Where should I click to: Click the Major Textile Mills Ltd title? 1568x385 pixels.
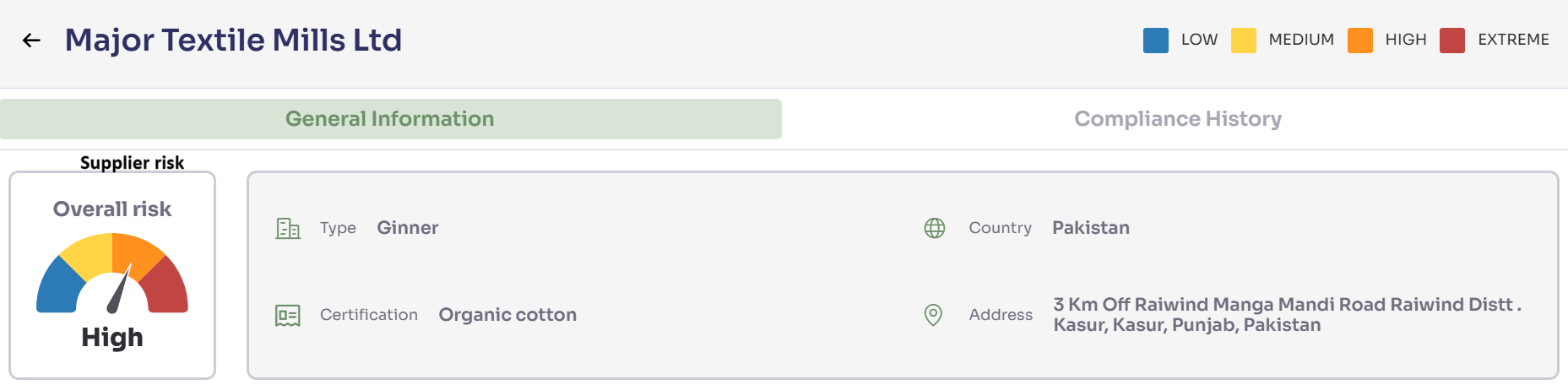[x=233, y=41]
